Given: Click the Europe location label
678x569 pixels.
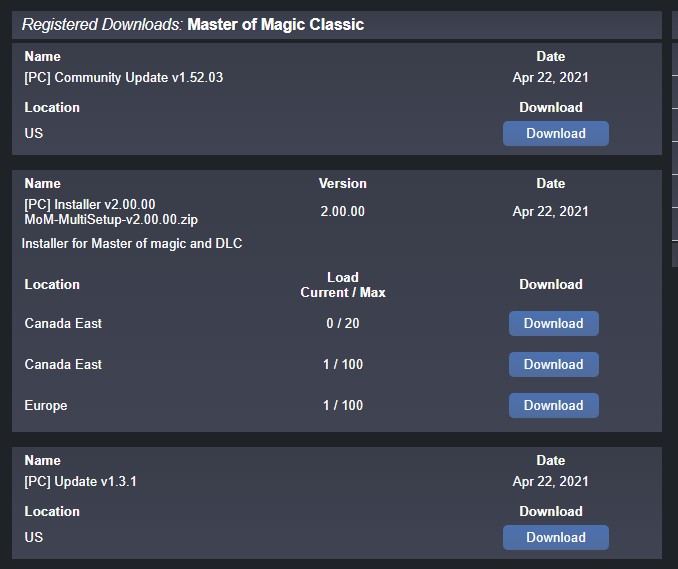Looking at the screenshot, I should pyautogui.click(x=46, y=406).
